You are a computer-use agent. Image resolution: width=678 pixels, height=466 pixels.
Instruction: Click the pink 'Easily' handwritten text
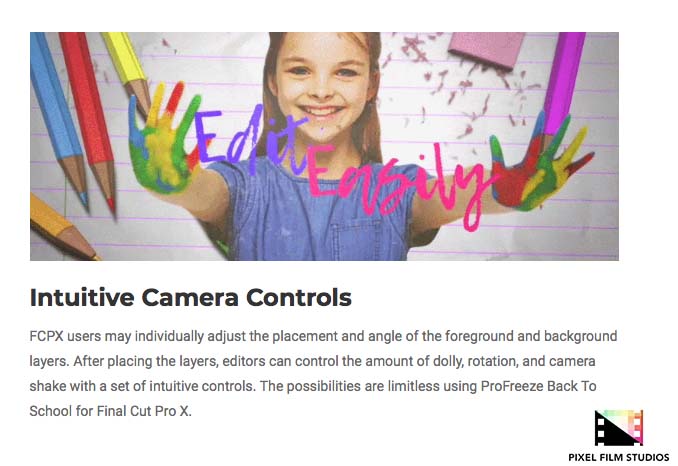[398, 184]
